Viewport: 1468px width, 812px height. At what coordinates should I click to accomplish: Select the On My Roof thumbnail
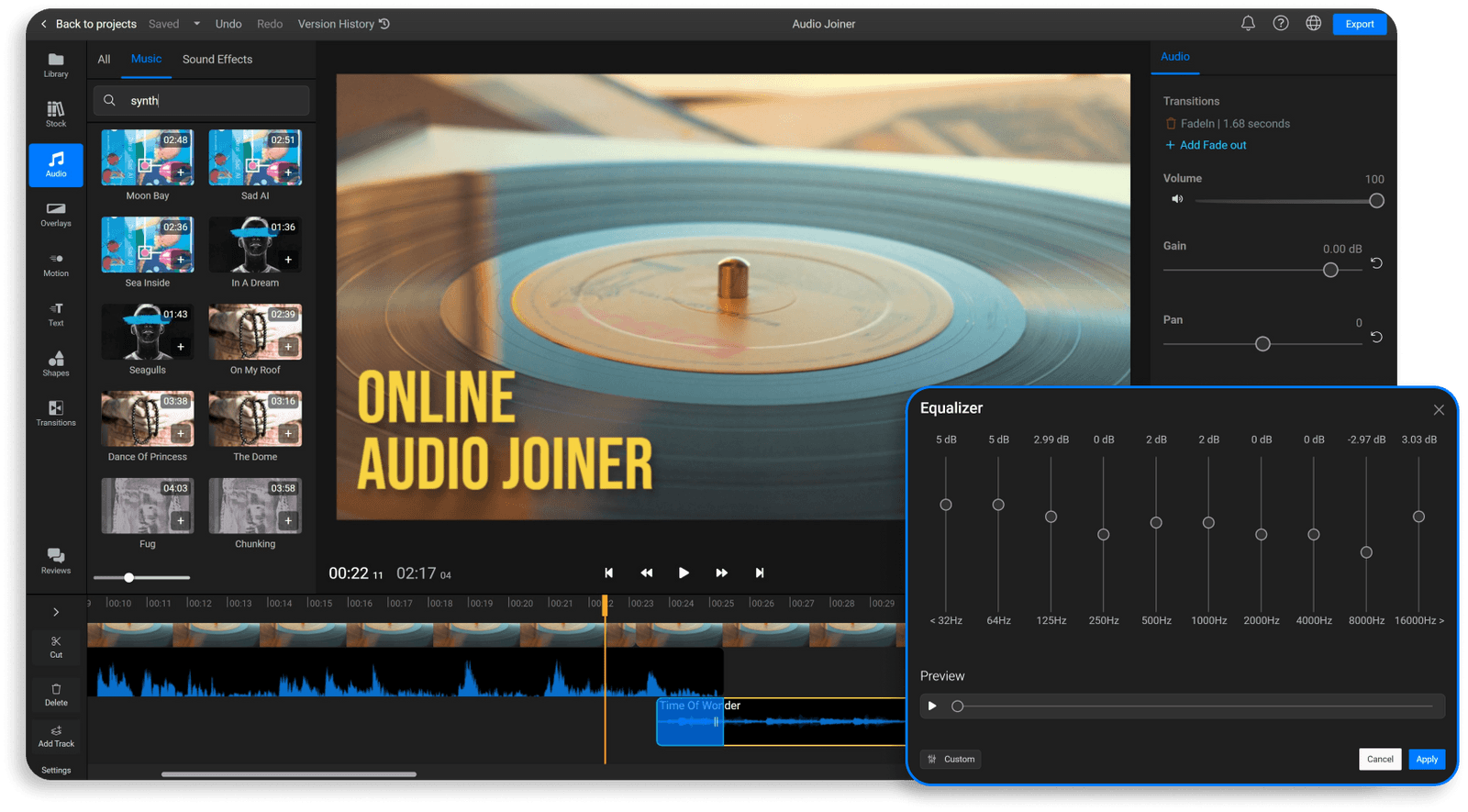point(255,332)
